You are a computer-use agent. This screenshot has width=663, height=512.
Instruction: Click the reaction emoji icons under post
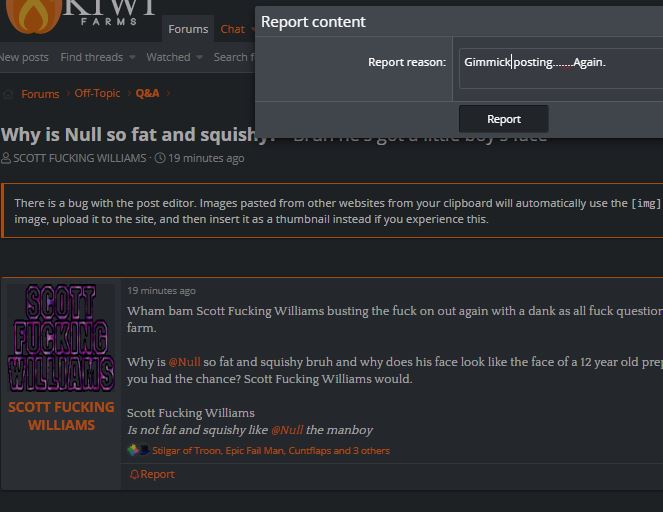(139, 450)
